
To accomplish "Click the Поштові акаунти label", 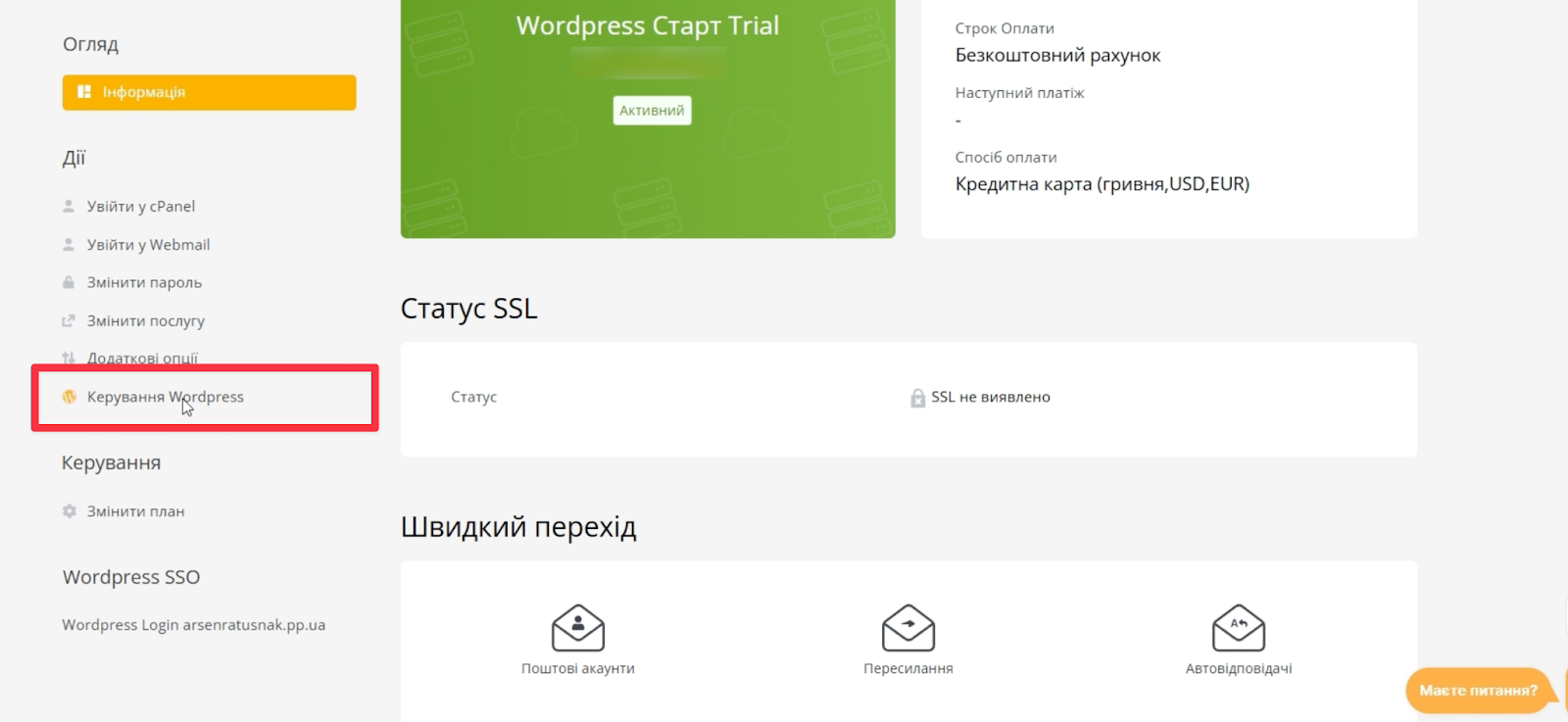I will 578,669.
